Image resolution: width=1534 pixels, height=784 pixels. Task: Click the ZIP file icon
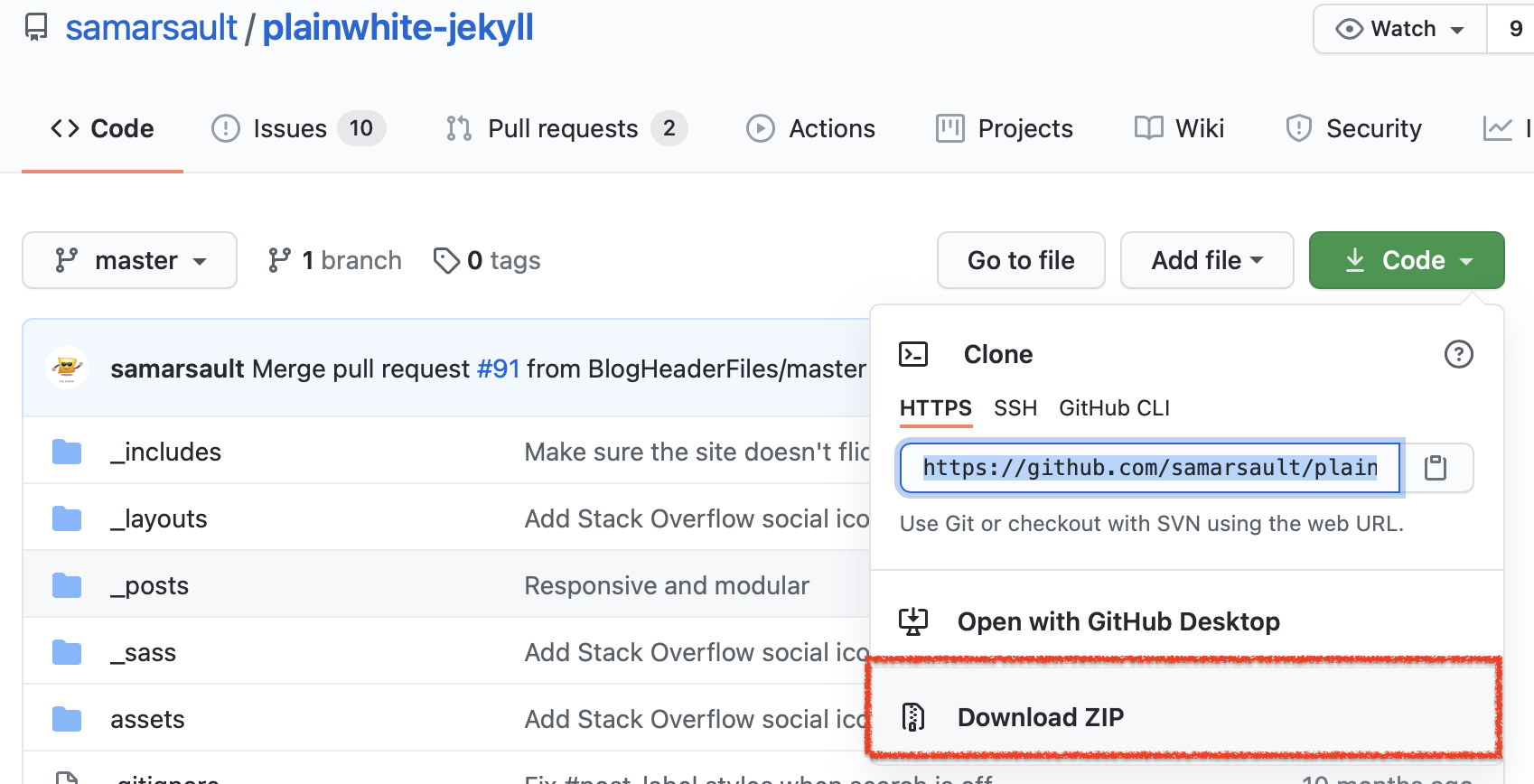(913, 717)
